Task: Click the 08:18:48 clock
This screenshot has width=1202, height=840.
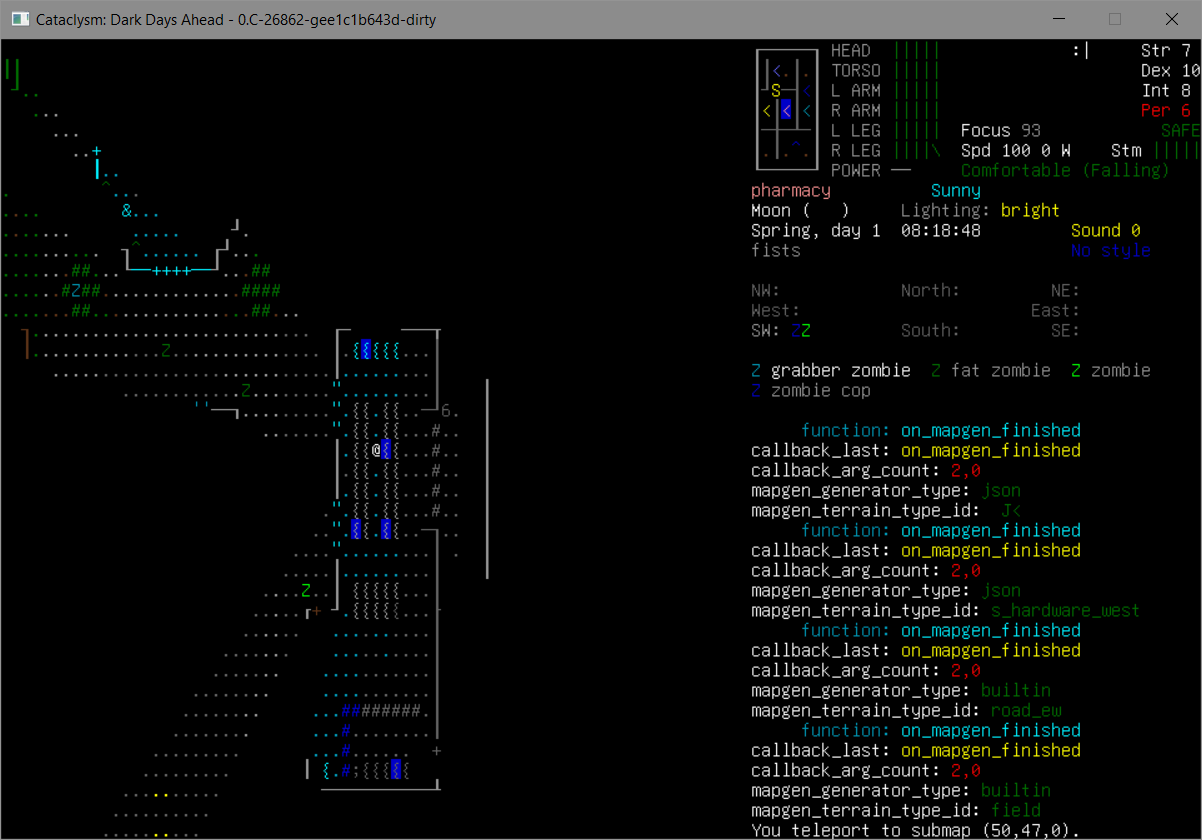Action: [941, 230]
